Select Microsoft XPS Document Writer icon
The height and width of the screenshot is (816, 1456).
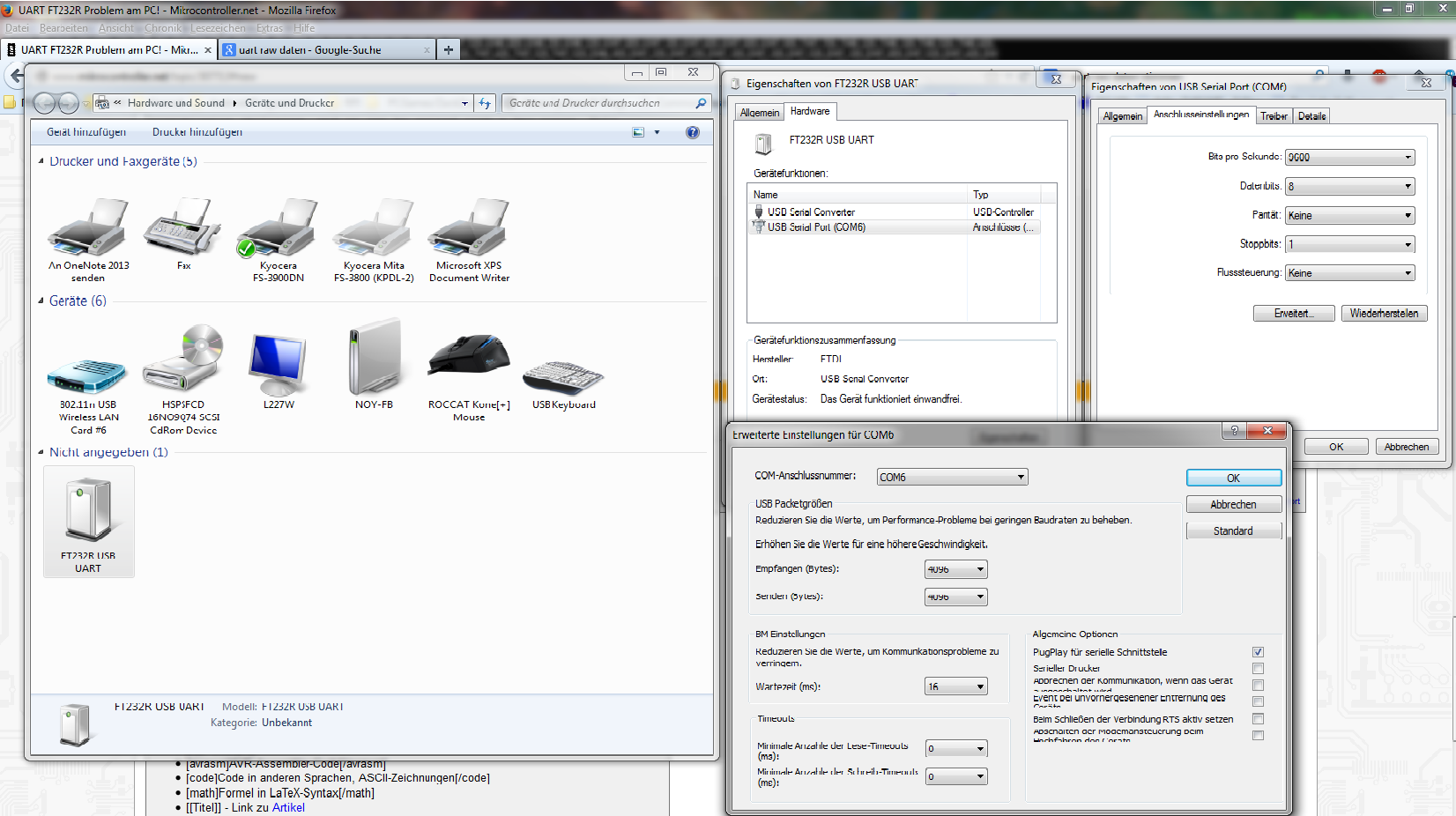tap(469, 239)
